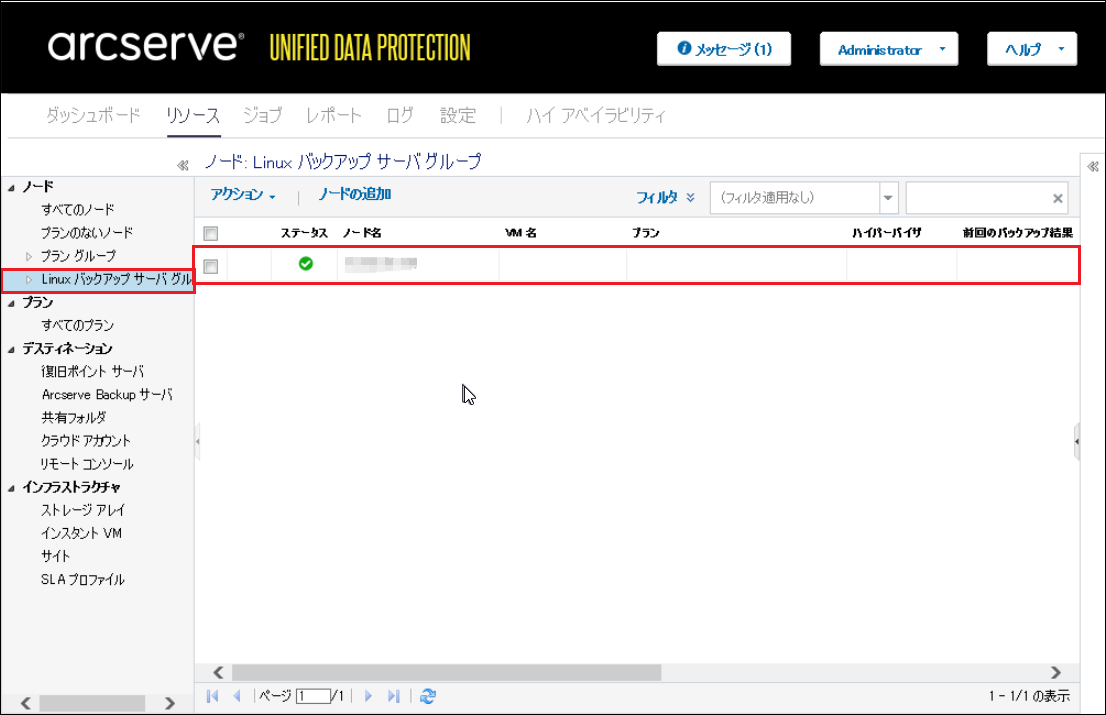Click the green status check icon
1106x715 pixels.
click(306, 264)
